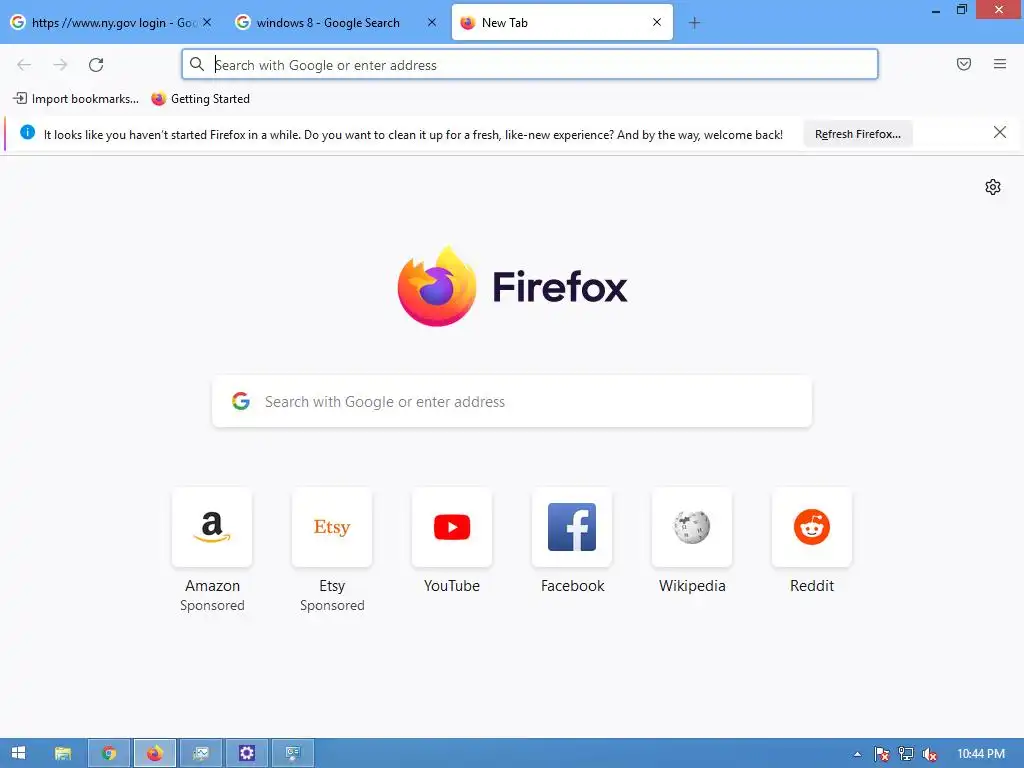
Task: Open the Action Center flag icon
Action: click(882, 754)
